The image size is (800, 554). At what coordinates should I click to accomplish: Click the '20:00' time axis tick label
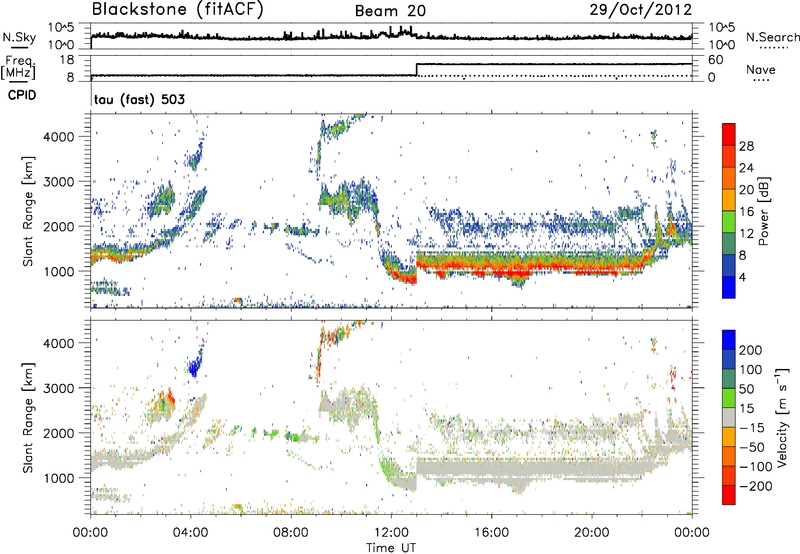click(592, 533)
